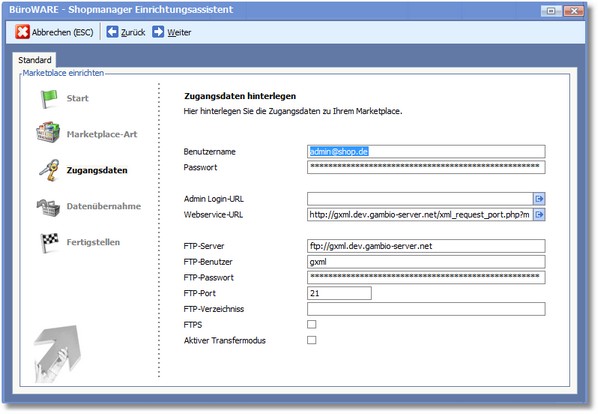The height and width of the screenshot is (414, 598).
Task: Click the Datenübernahme basket icon
Action: [48, 207]
